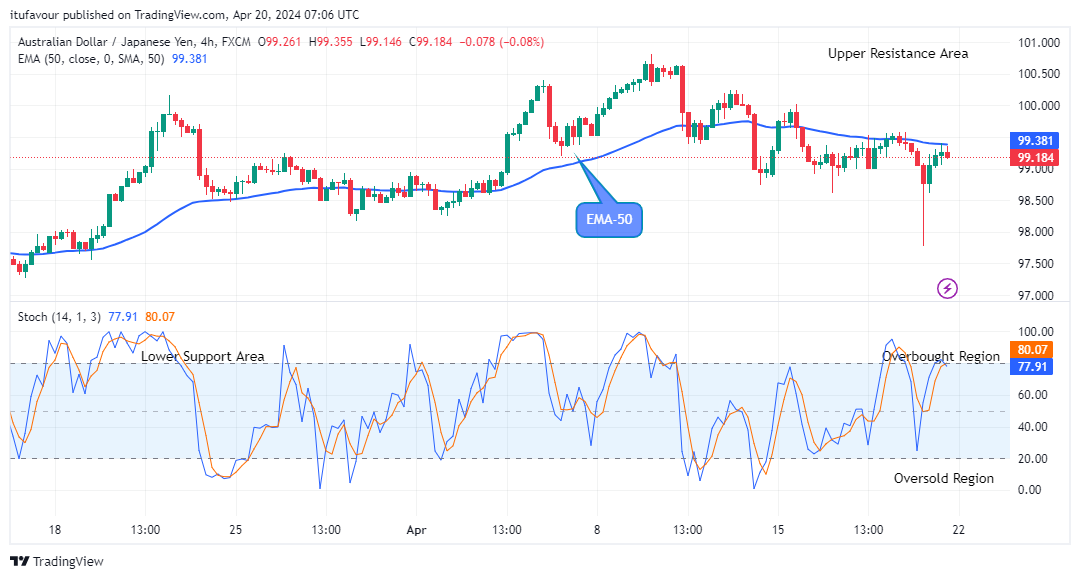1080x579 pixels.
Task: Click the 101.000 price axis label
Action: [1039, 43]
